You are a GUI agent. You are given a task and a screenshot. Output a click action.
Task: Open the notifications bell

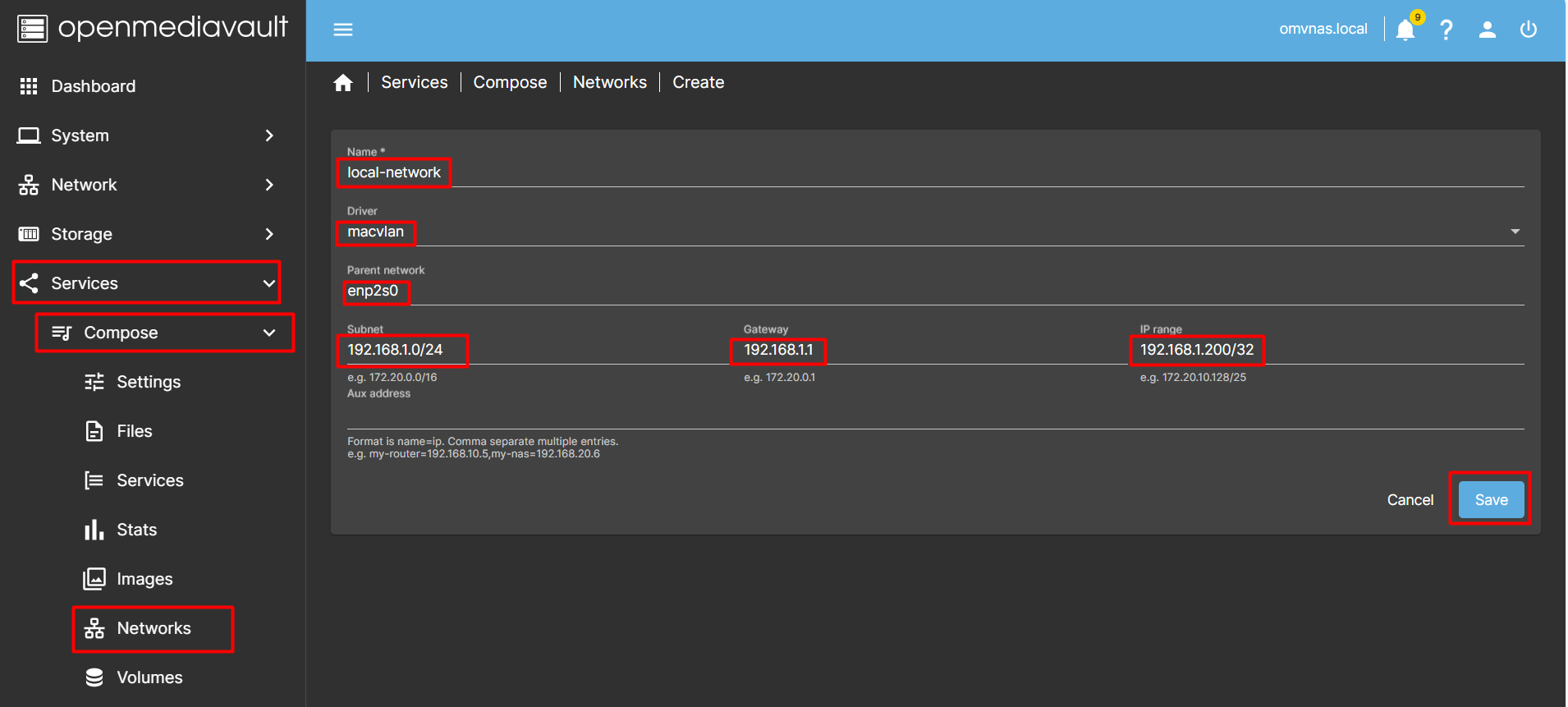tap(1405, 30)
